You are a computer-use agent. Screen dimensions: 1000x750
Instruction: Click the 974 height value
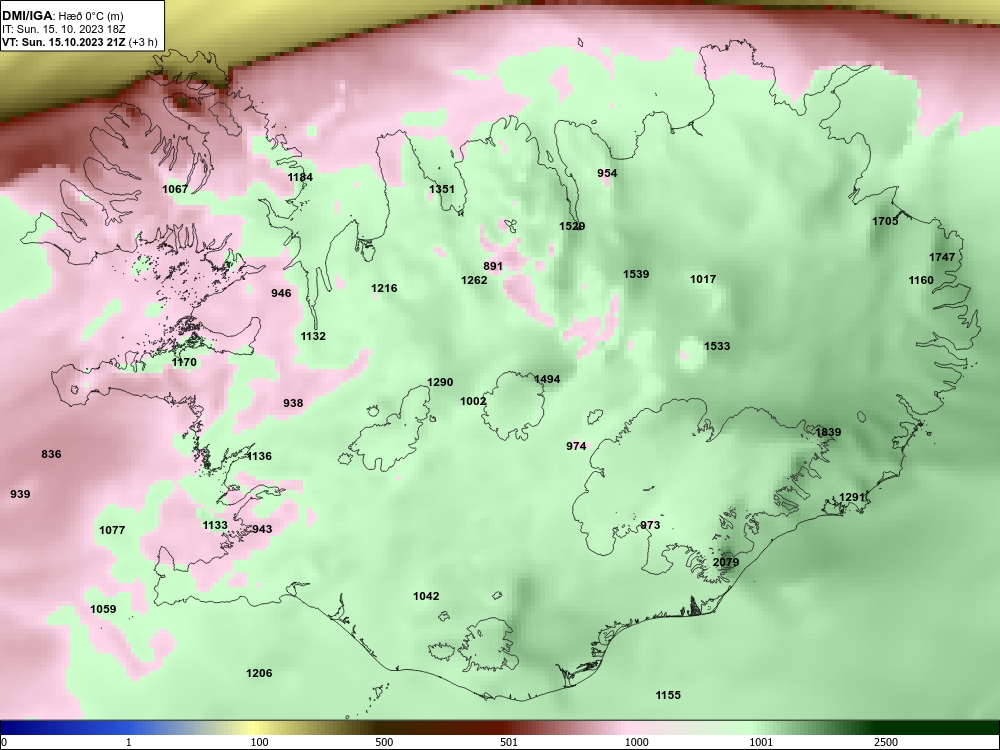(x=576, y=446)
